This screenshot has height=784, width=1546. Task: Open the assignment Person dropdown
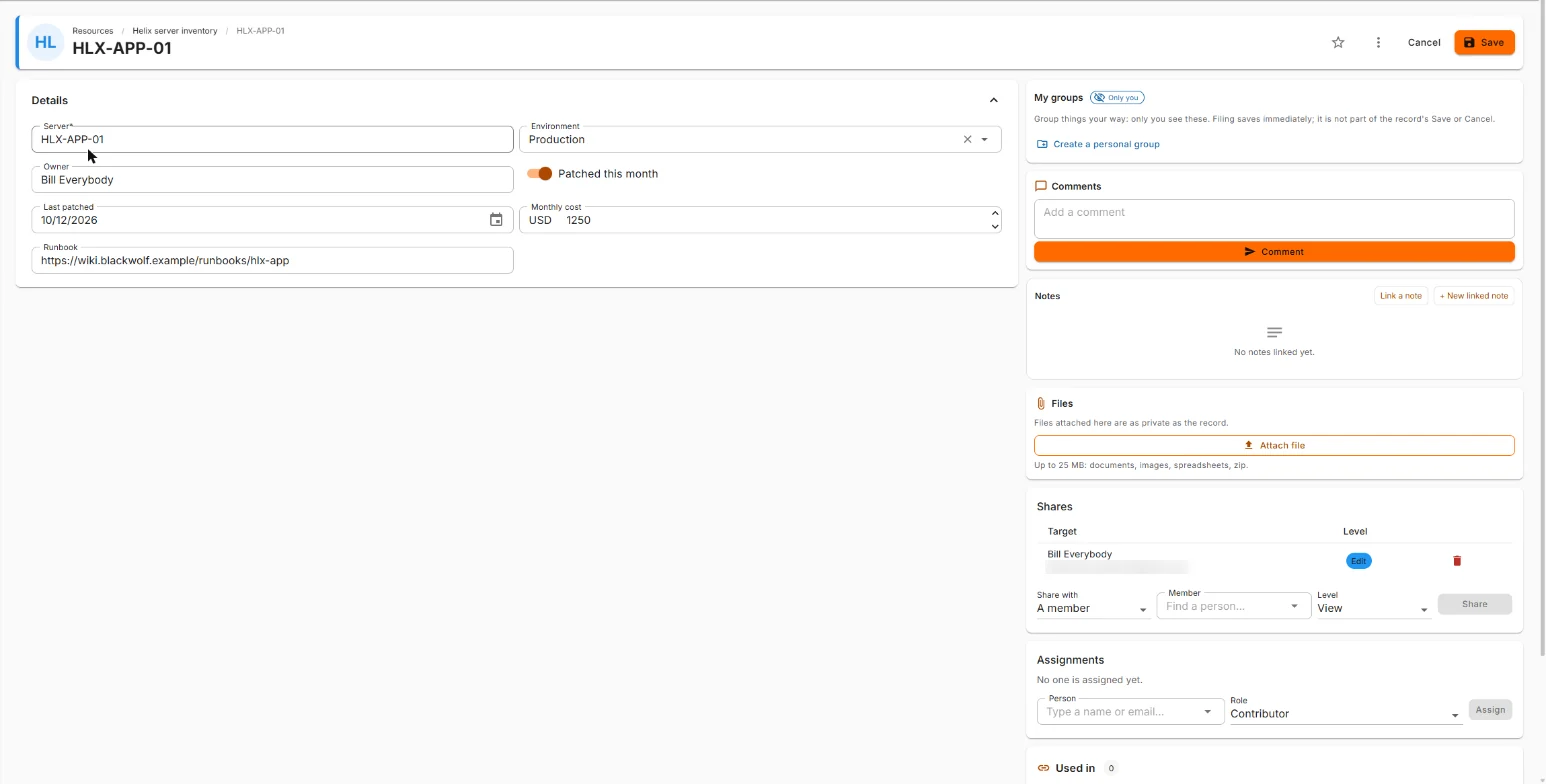click(x=1207, y=712)
